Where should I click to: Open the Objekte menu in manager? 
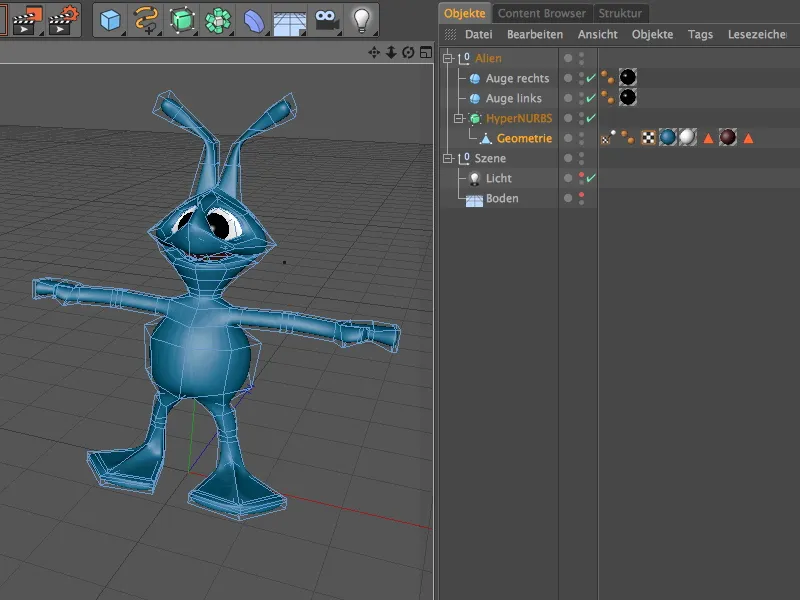652,34
